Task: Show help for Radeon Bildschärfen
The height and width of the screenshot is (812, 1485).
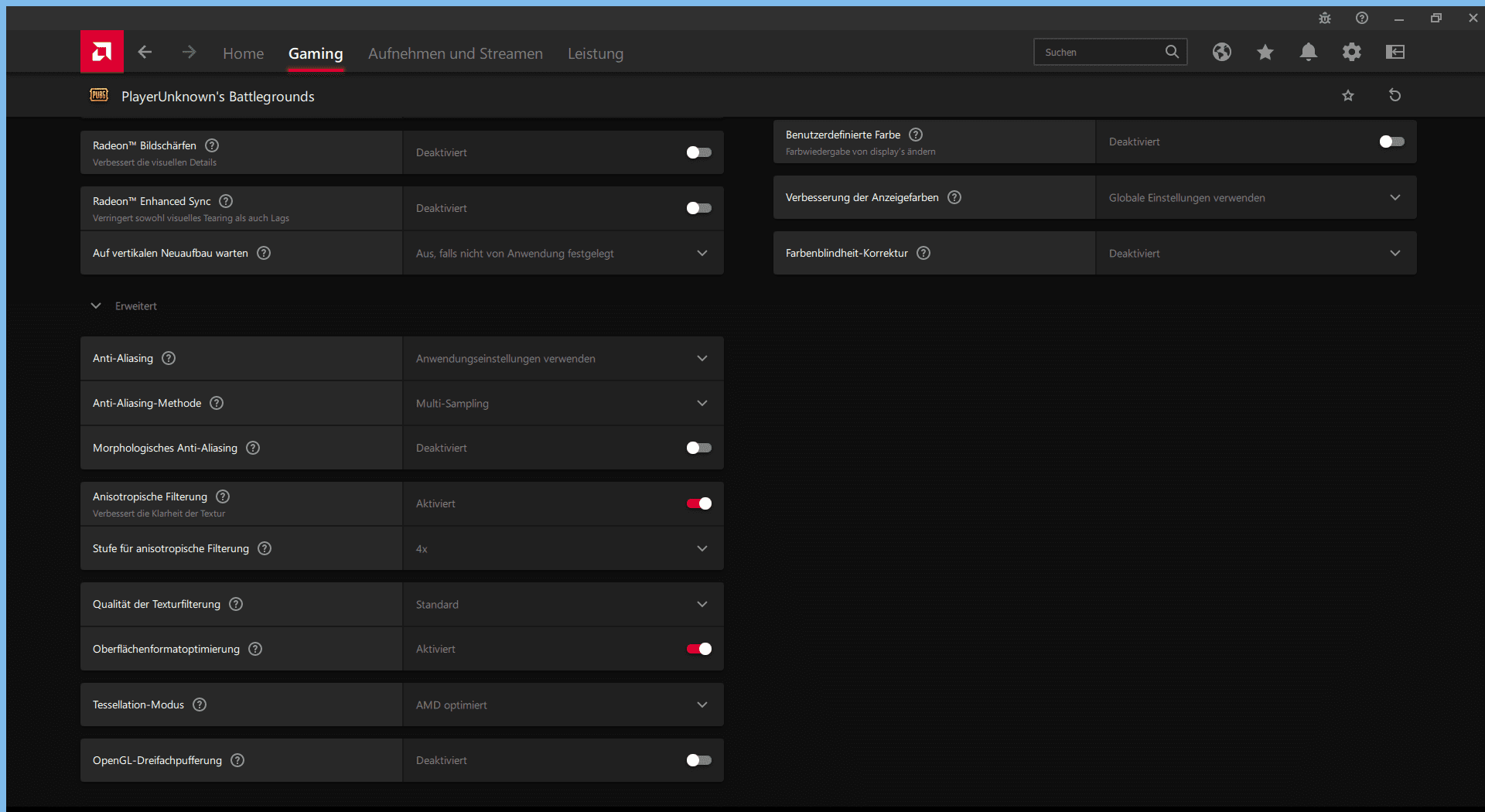Action: click(x=212, y=145)
